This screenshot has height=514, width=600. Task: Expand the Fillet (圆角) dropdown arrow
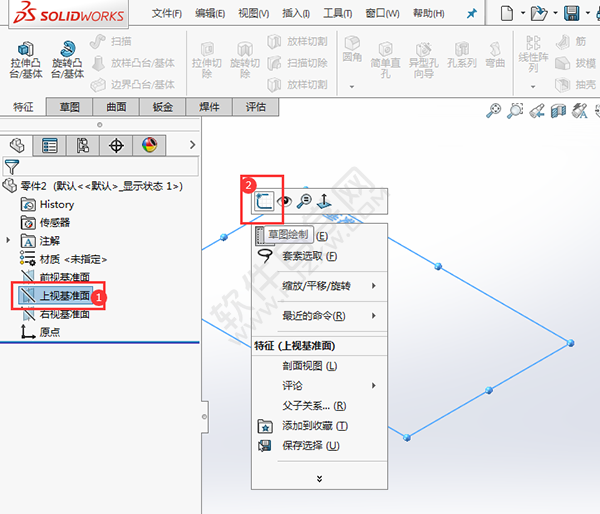(x=352, y=87)
